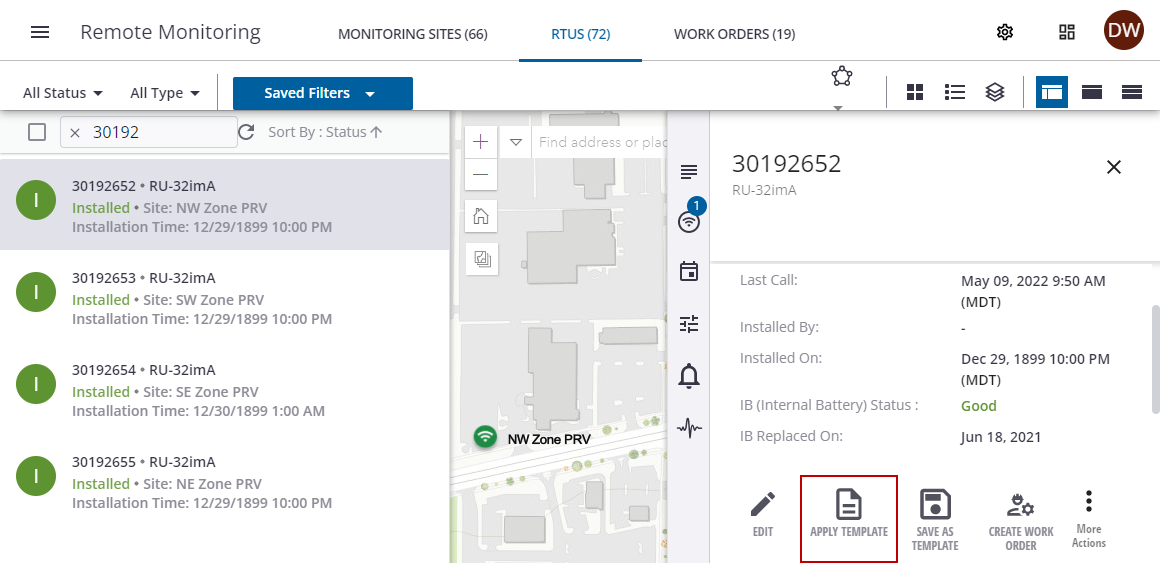Open the hamburger navigation menu
Image resolution: width=1160 pixels, height=563 pixels.
40,32
